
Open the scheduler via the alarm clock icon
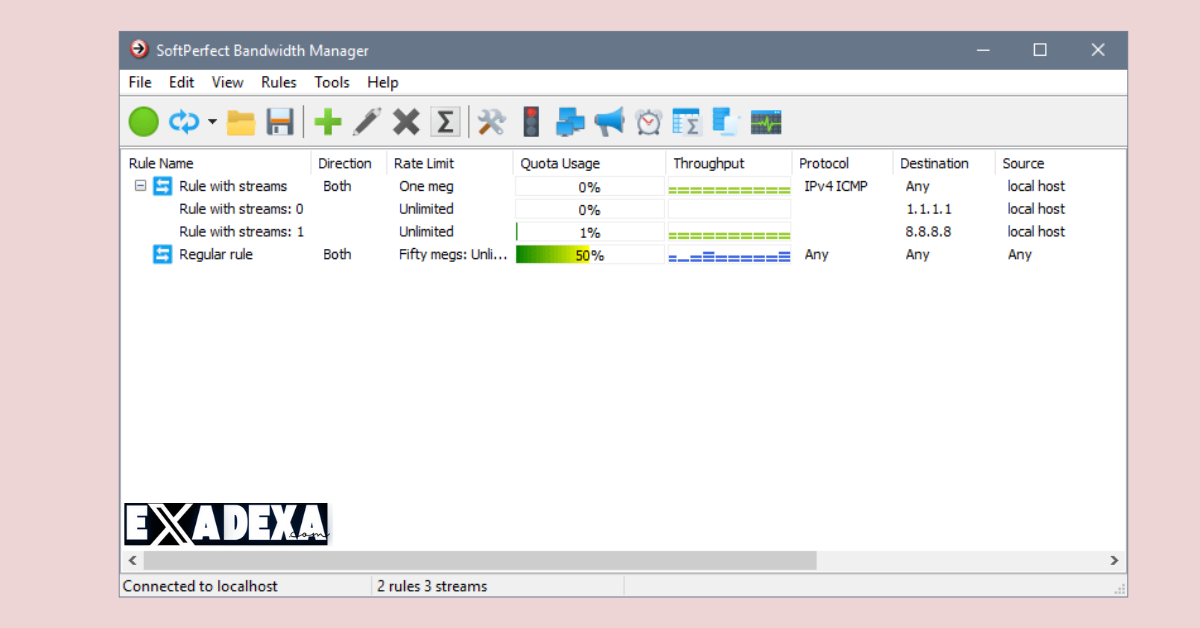pyautogui.click(x=647, y=121)
